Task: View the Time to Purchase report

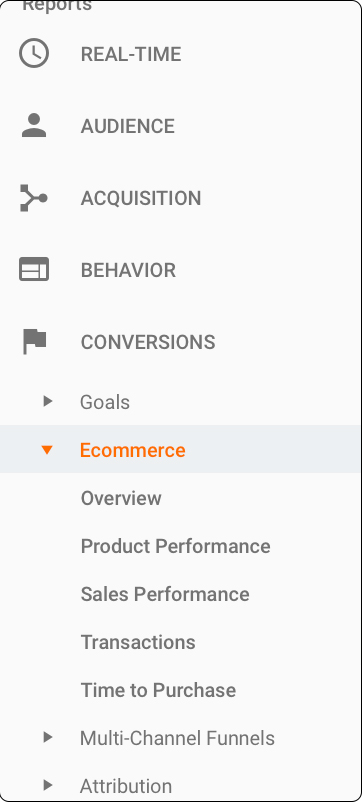Action: click(159, 690)
